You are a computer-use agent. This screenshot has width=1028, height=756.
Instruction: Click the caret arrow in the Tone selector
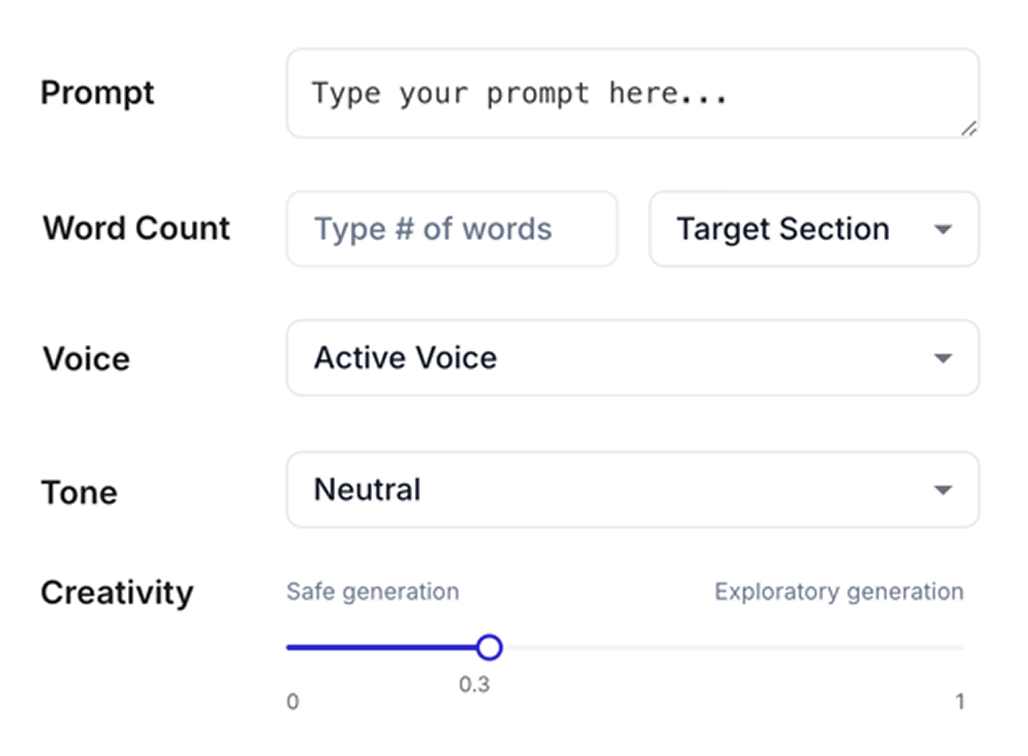point(942,490)
